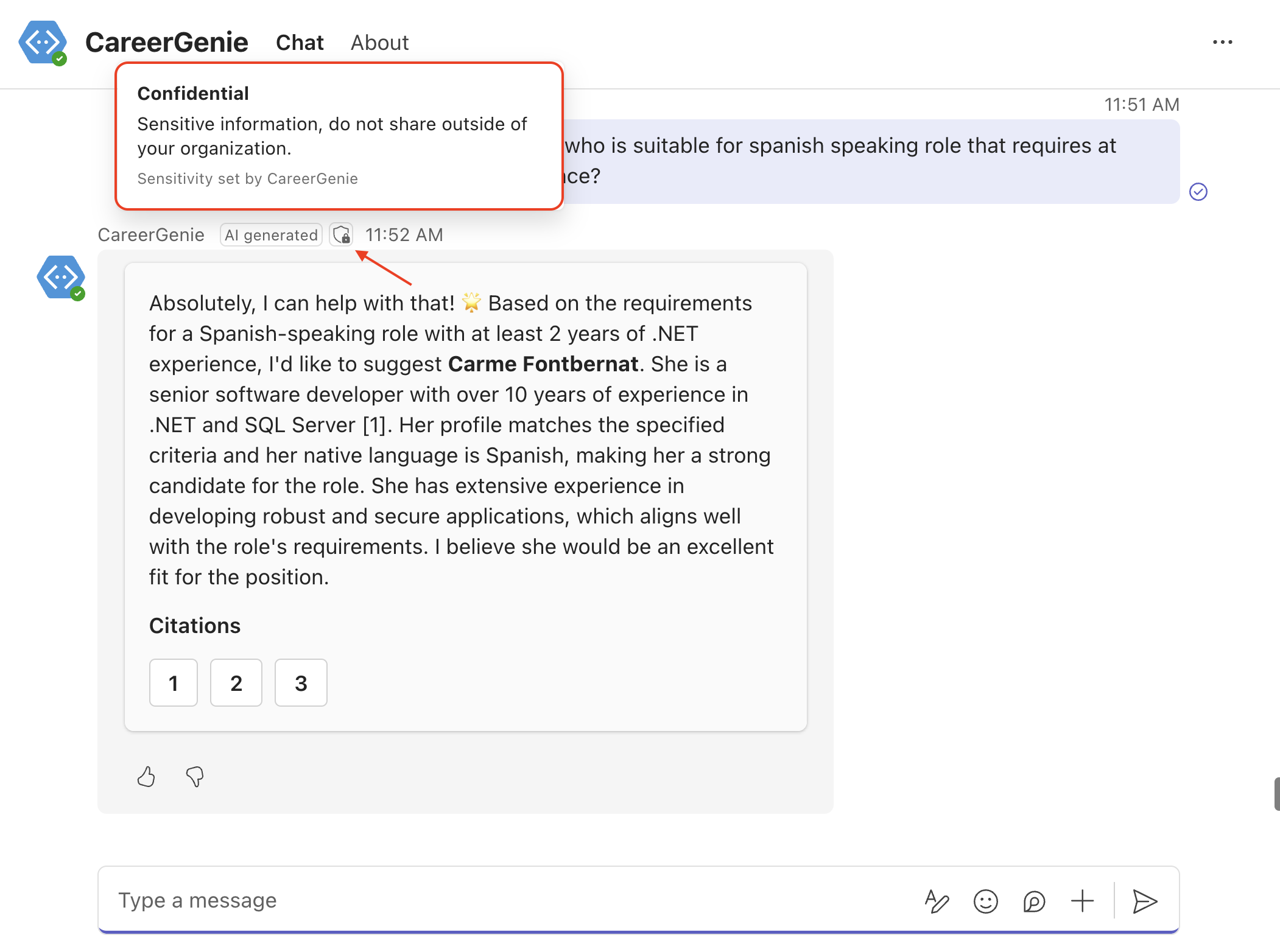This screenshot has height=952, width=1280.
Task: Open the more options ellipsis menu
Action: coord(1222,43)
